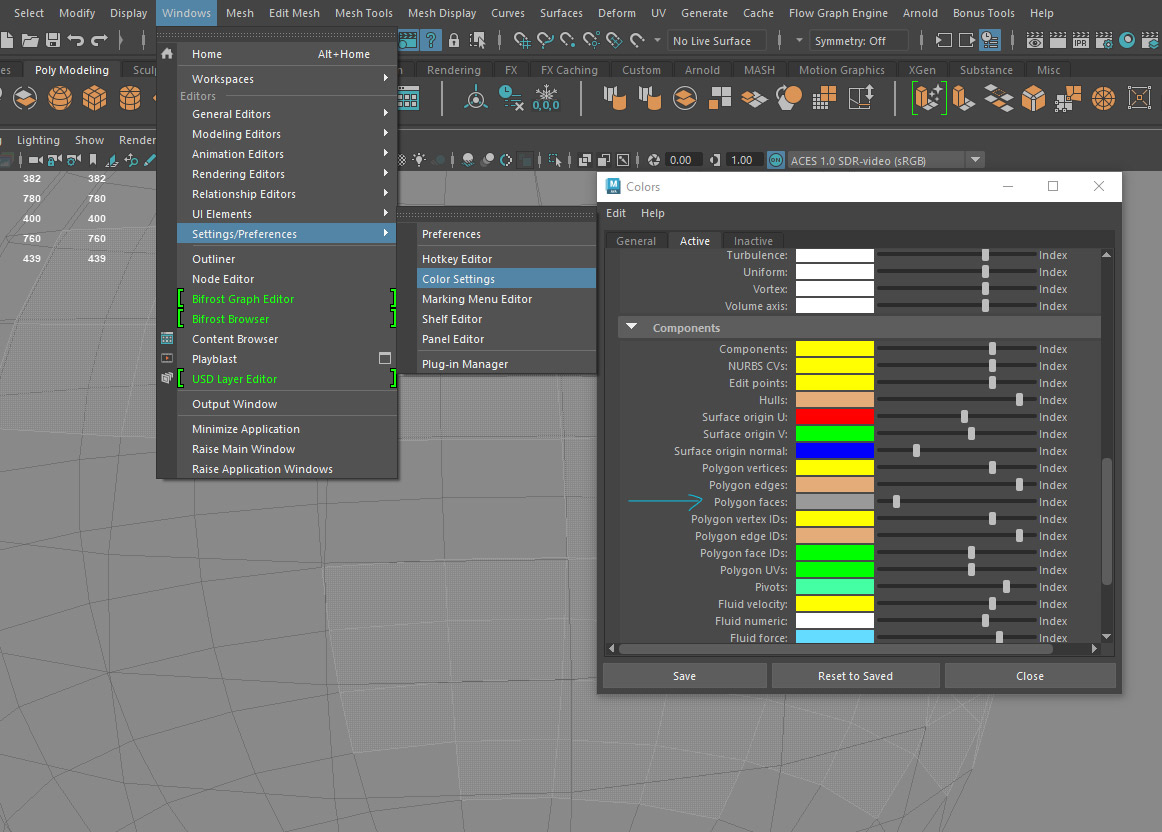Switch to the General tab in Colors
The image size is (1162, 832).
[636, 241]
